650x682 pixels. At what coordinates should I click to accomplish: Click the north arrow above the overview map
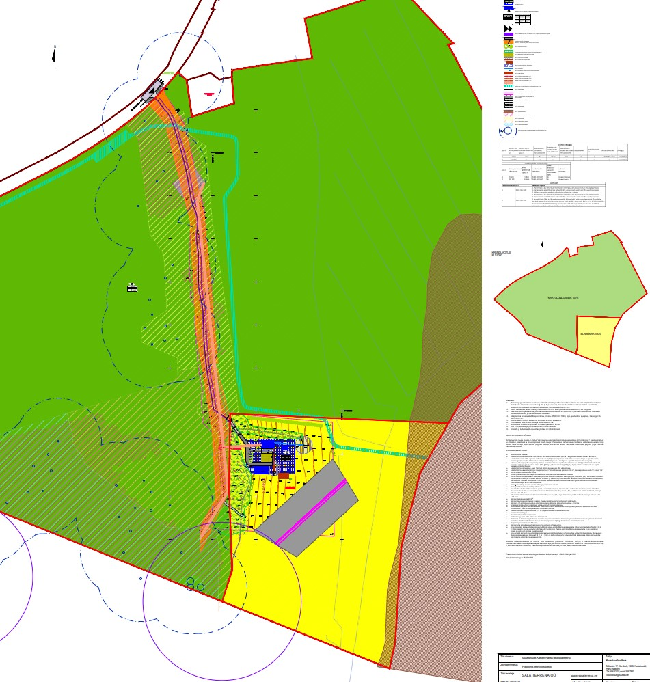pyautogui.click(x=542, y=243)
